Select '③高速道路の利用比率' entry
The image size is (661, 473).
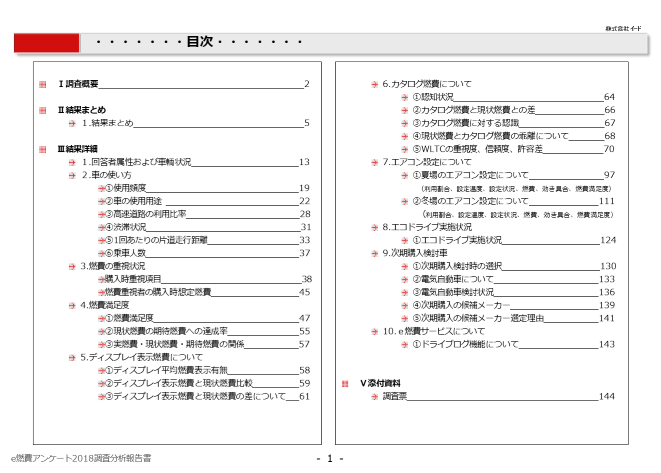145,214
